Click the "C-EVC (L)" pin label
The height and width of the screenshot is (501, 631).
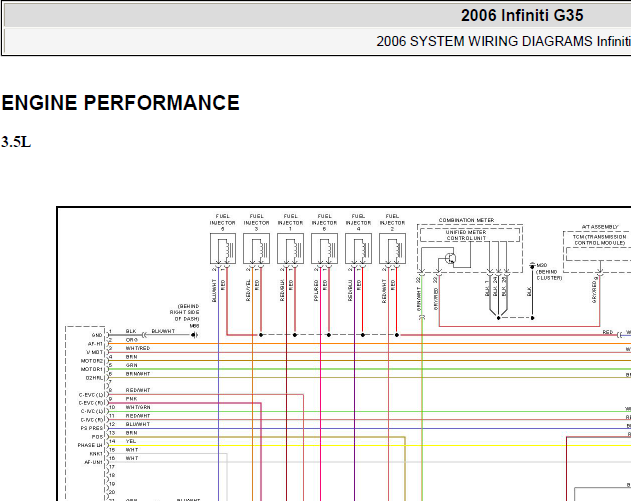[91, 395]
